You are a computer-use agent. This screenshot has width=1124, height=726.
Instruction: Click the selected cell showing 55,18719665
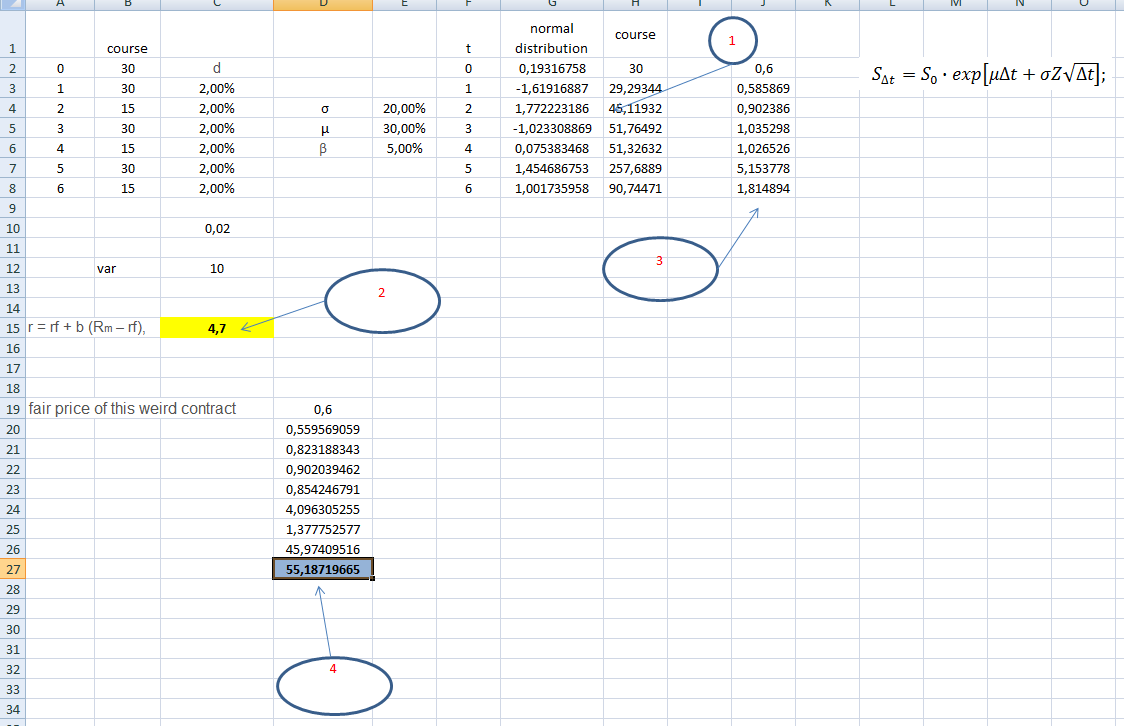click(322, 569)
